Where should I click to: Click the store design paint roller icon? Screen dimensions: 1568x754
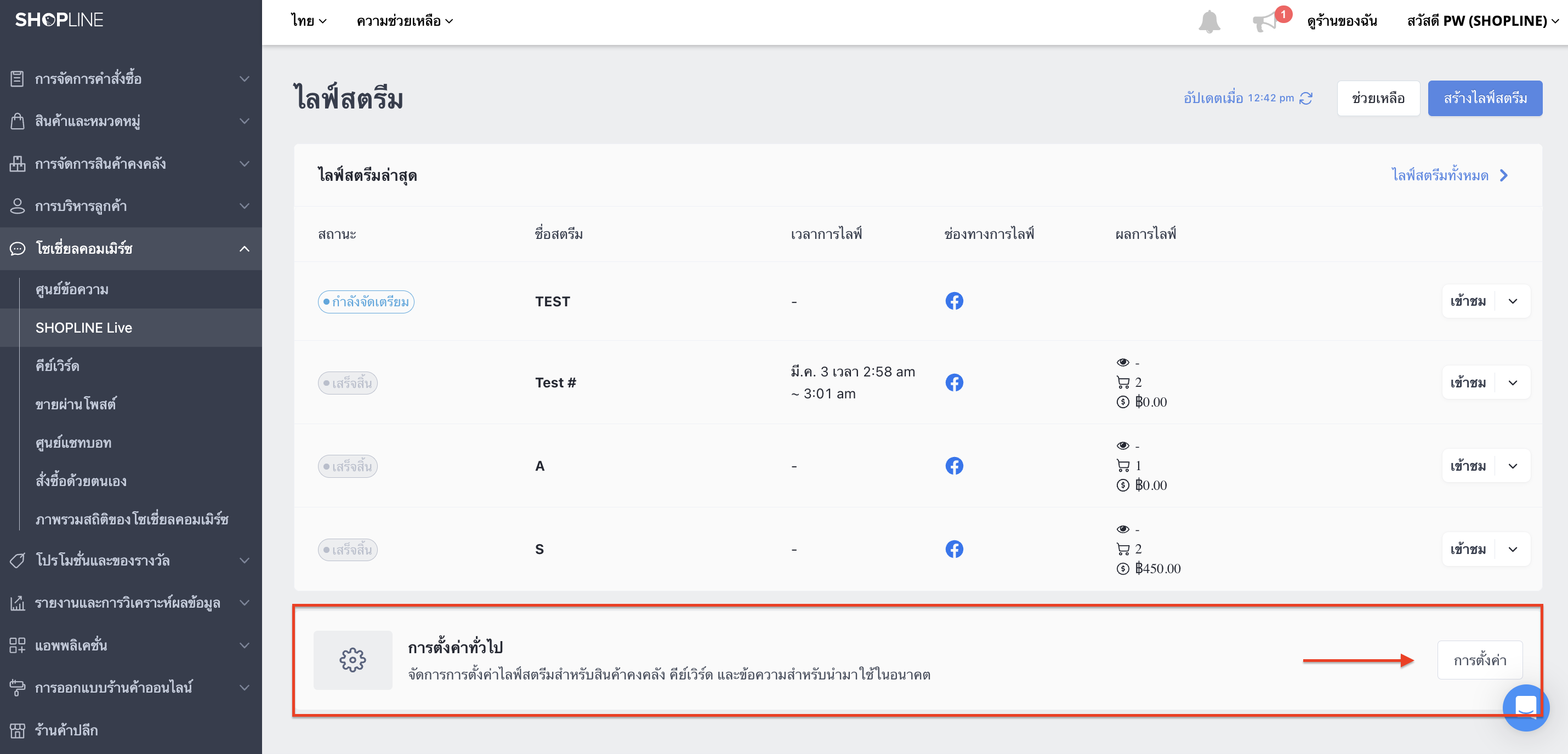point(17,688)
